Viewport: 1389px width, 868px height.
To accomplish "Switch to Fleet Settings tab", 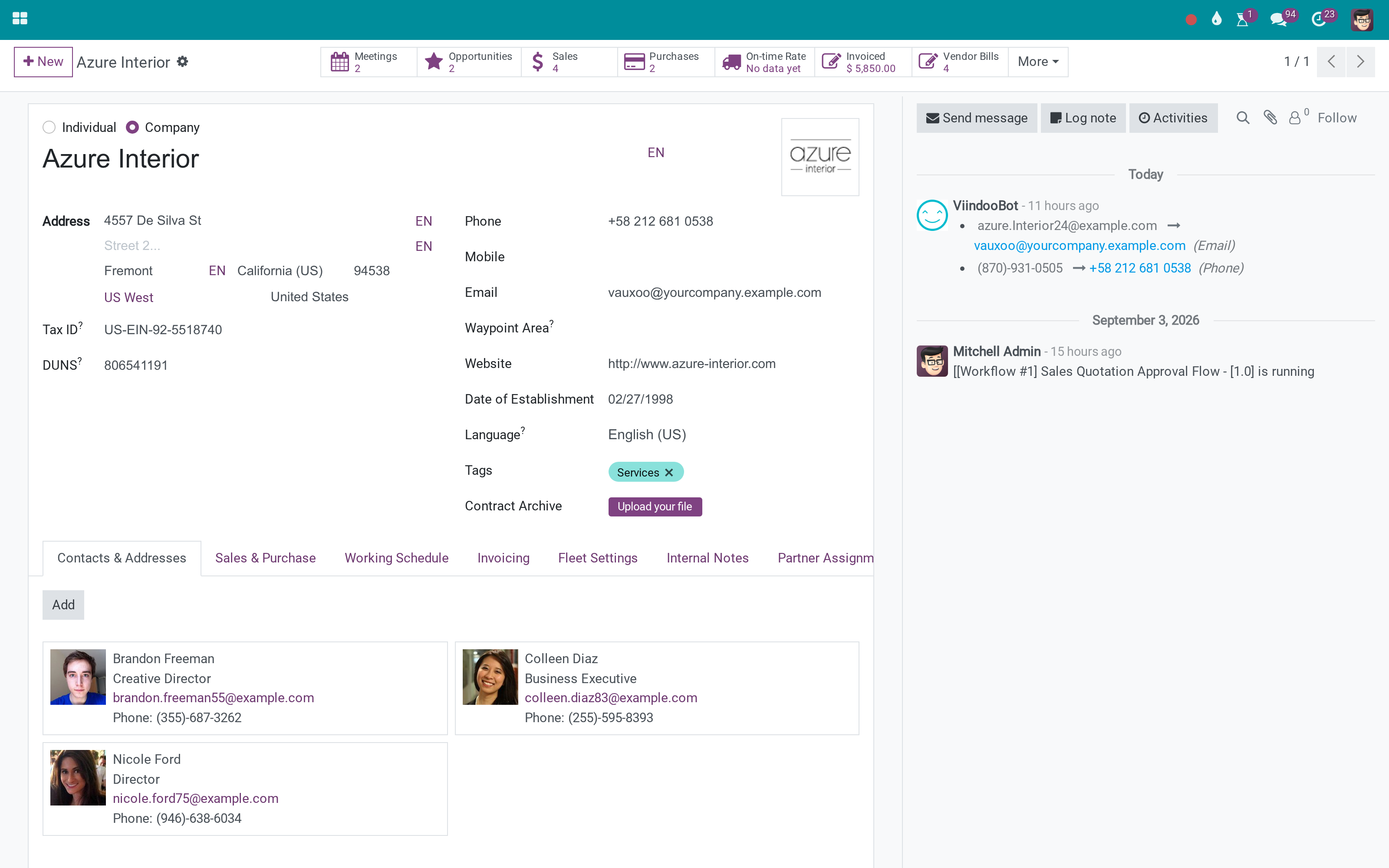I will tap(598, 558).
